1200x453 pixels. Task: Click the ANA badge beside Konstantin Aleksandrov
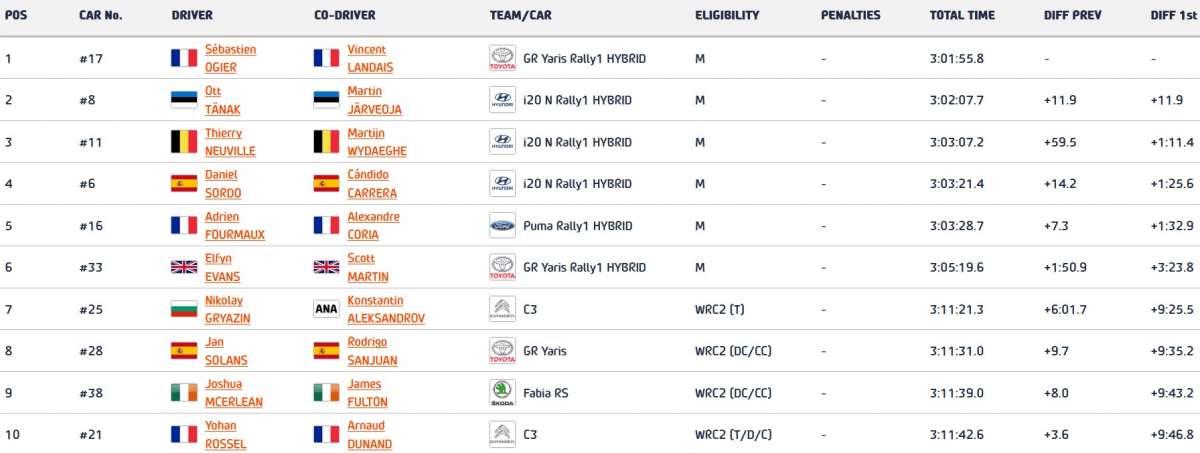[327, 309]
